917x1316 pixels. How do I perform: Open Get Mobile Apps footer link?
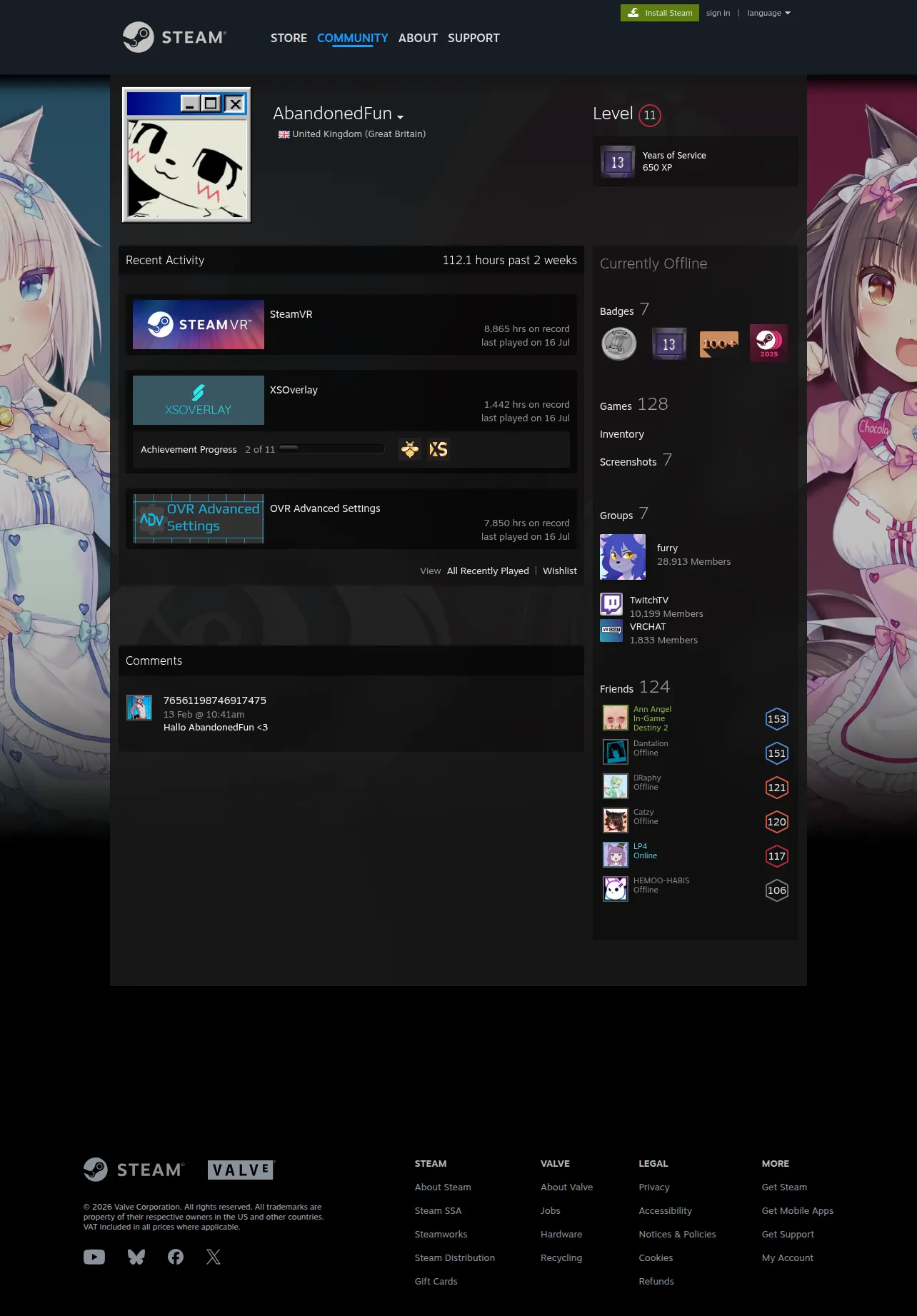pyautogui.click(x=798, y=1210)
